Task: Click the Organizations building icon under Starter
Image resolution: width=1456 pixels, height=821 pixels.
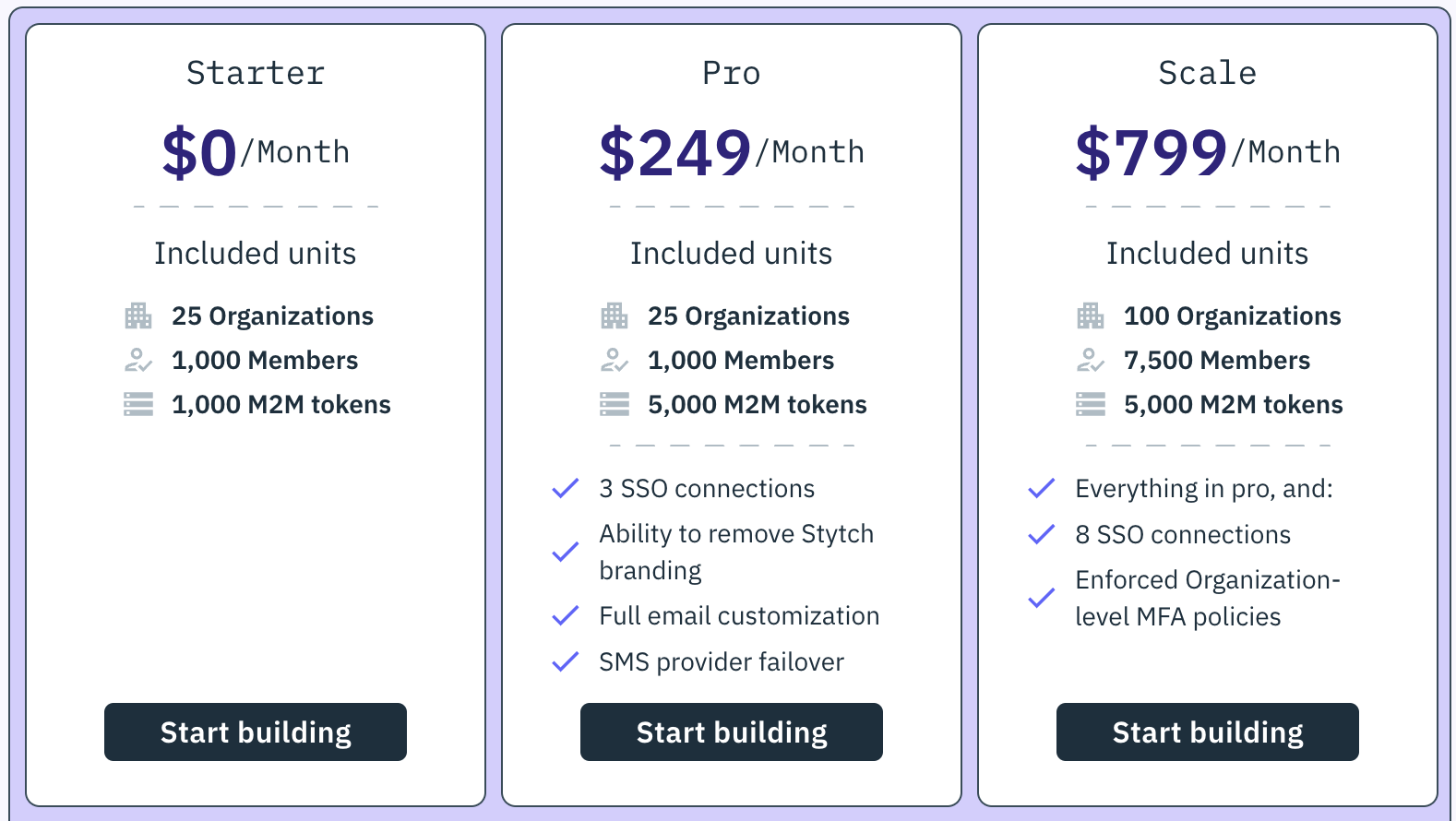Action: [x=137, y=315]
